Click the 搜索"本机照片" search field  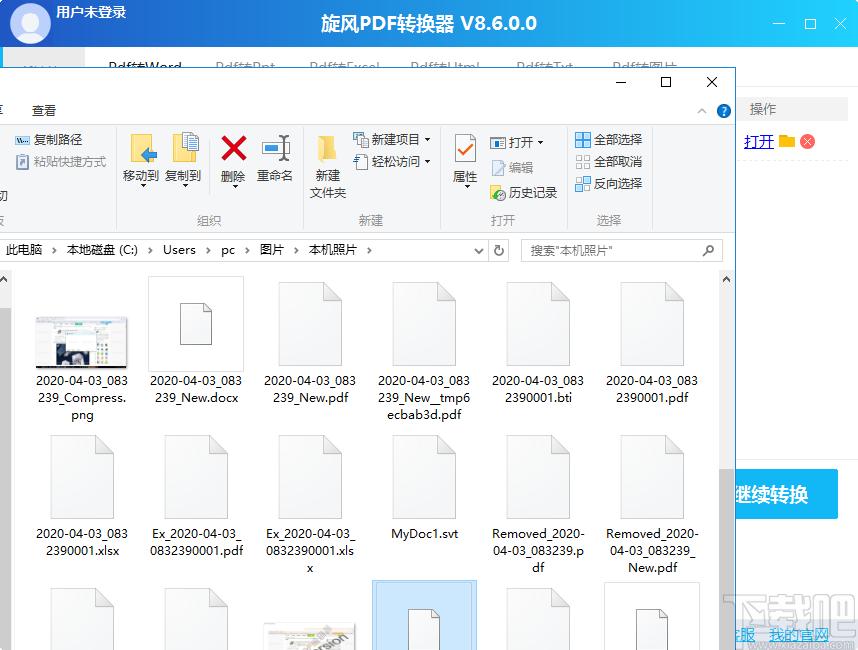pos(622,251)
